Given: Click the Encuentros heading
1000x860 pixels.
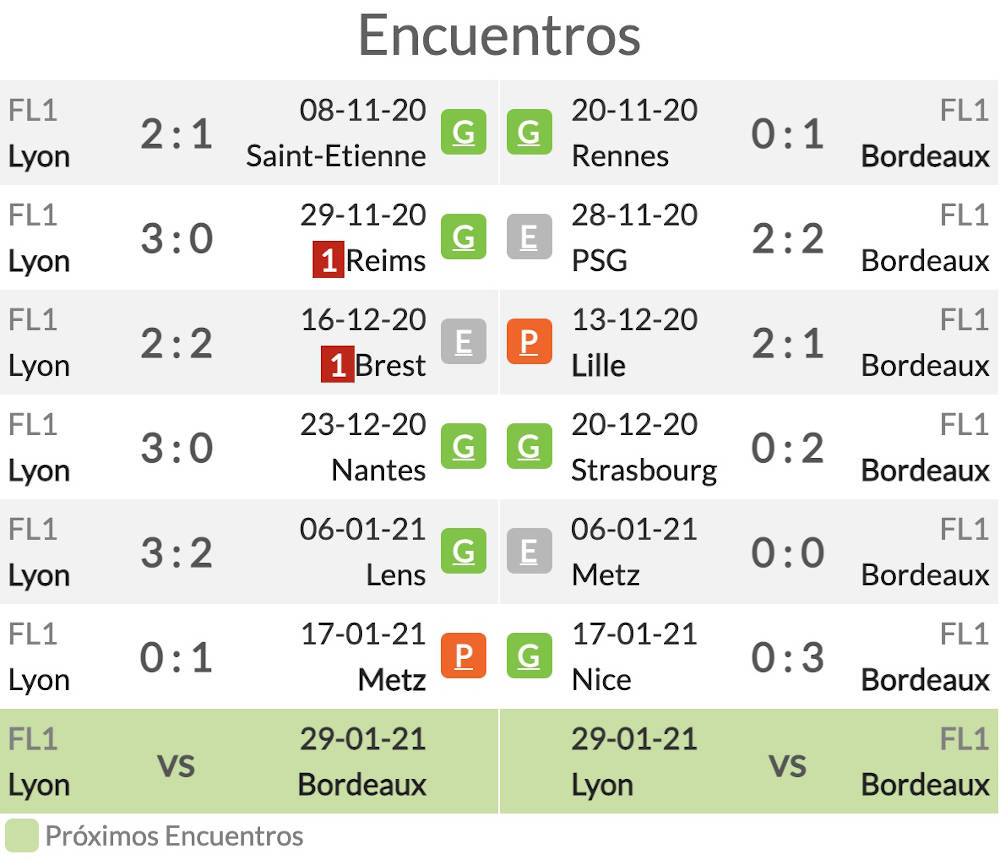Looking at the screenshot, I should click(499, 35).
